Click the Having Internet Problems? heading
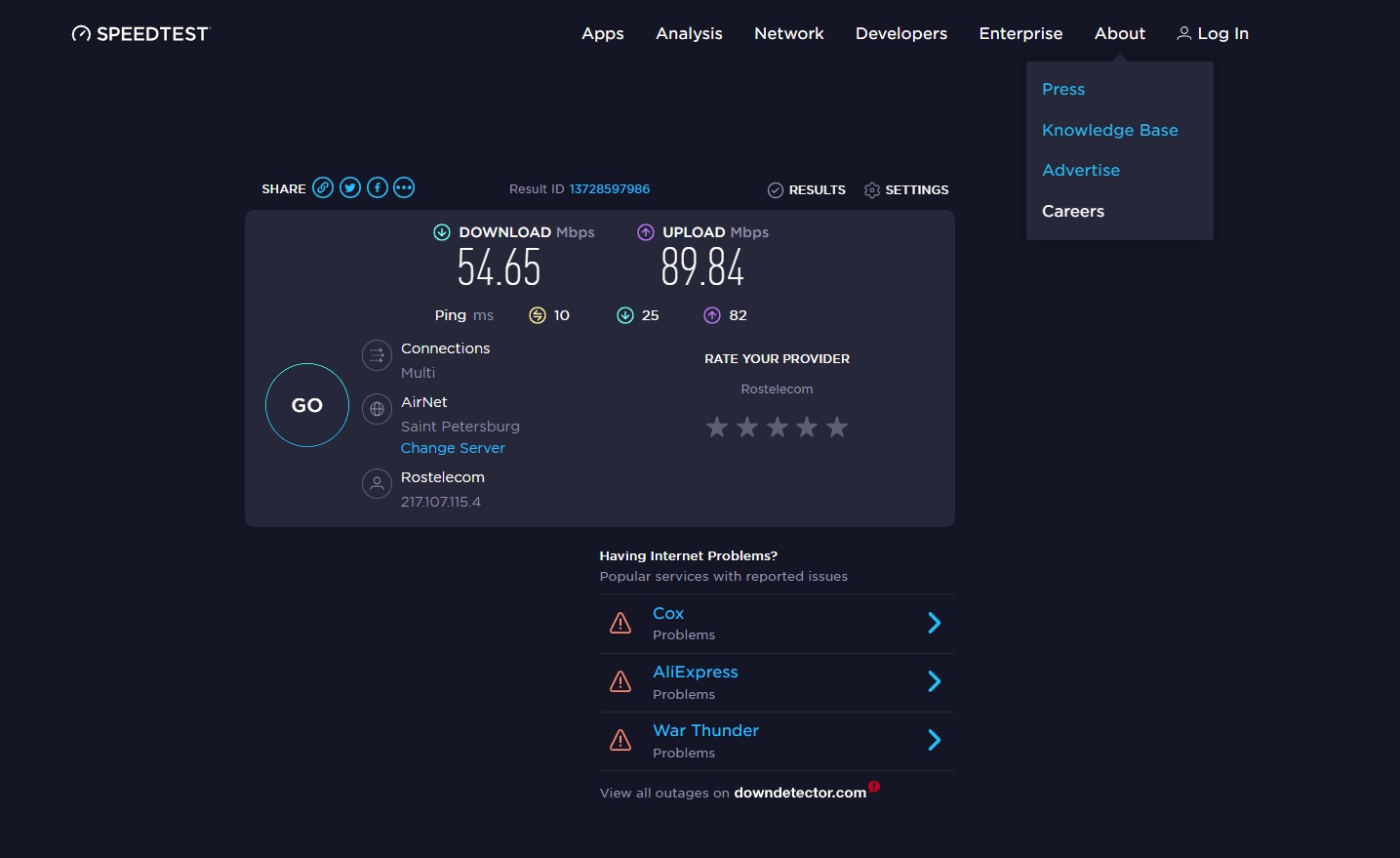Image resolution: width=1400 pixels, height=858 pixels. click(689, 556)
